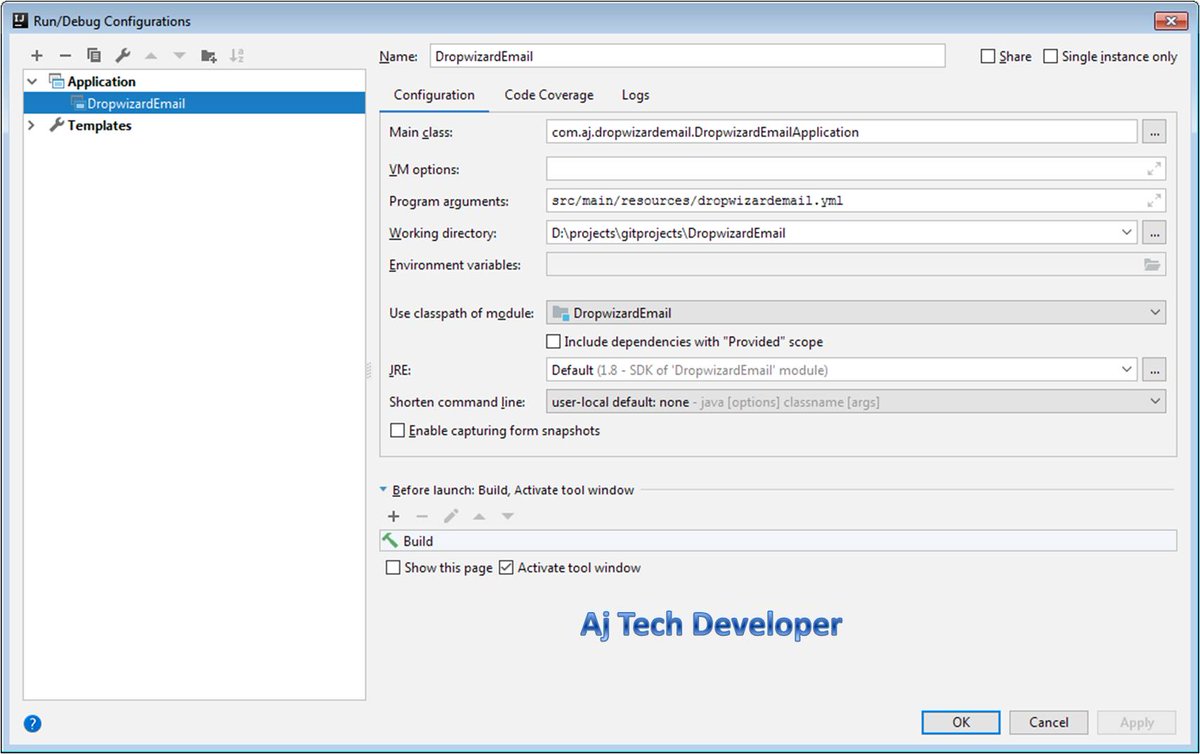Image resolution: width=1200 pixels, height=754 pixels.
Task: Switch to the Code Coverage tab
Action: point(548,95)
